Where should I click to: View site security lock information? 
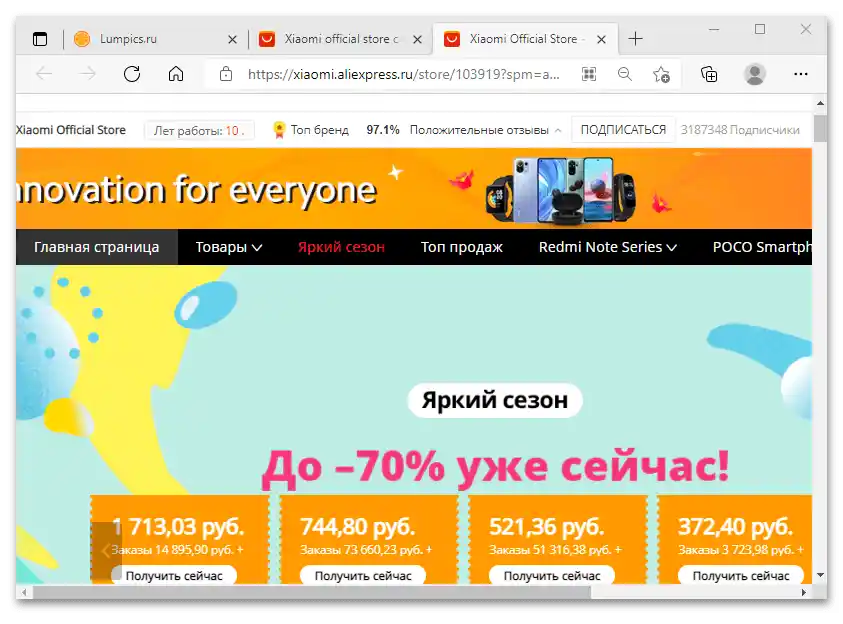(x=226, y=74)
